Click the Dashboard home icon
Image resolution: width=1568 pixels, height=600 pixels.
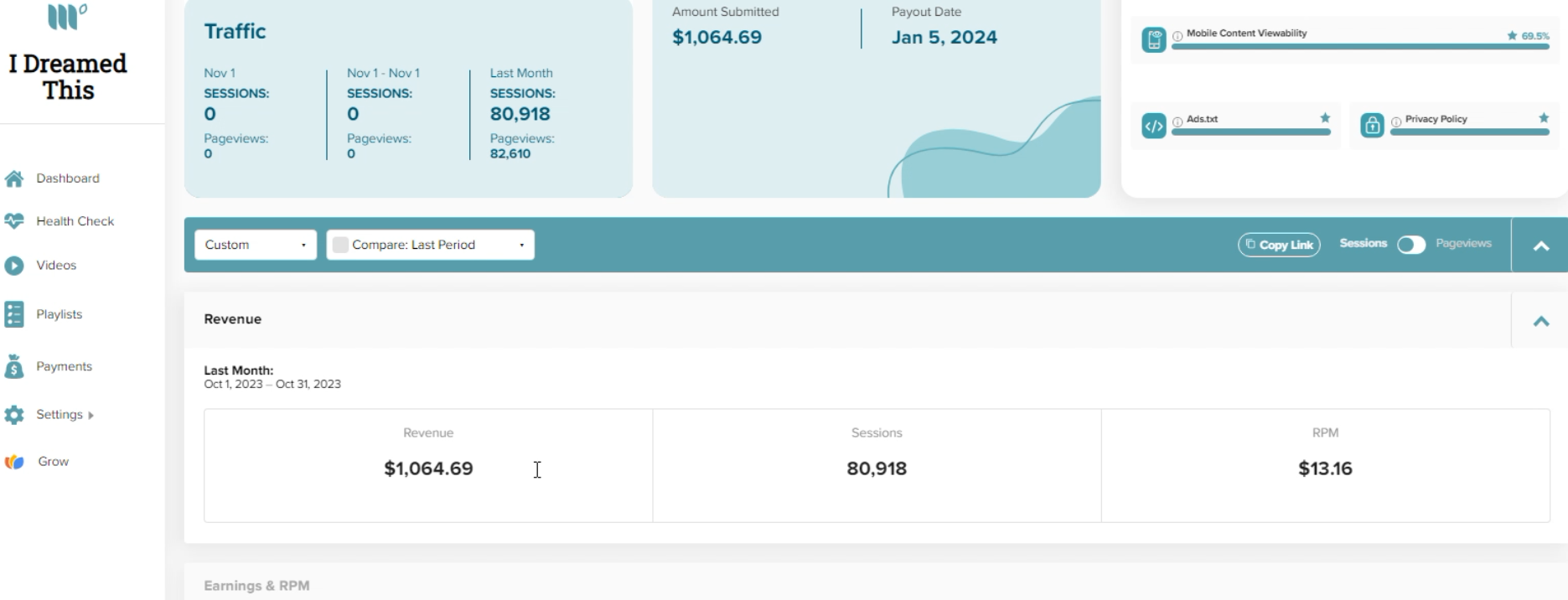point(14,178)
